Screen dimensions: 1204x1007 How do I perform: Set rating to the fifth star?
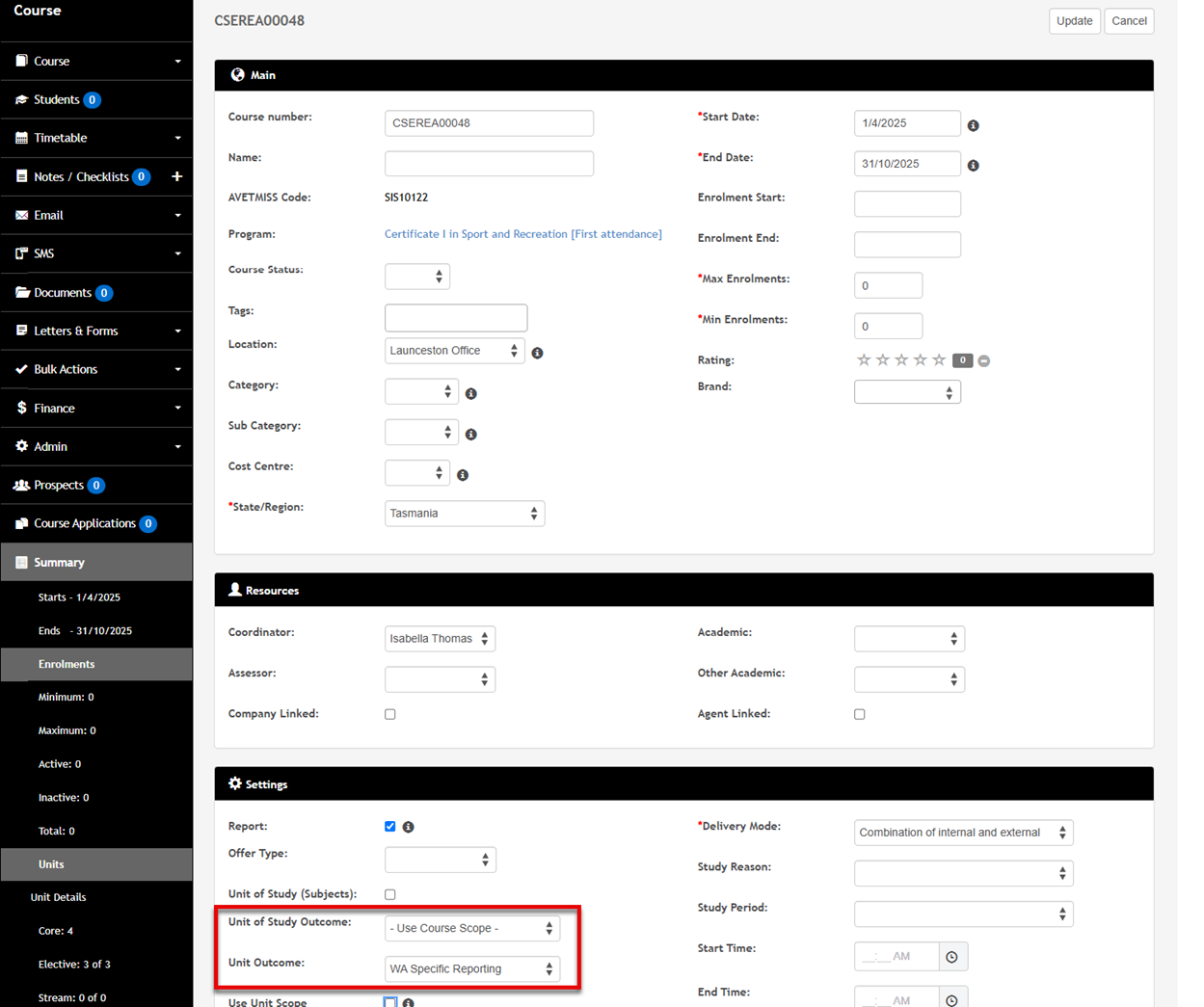pos(939,360)
